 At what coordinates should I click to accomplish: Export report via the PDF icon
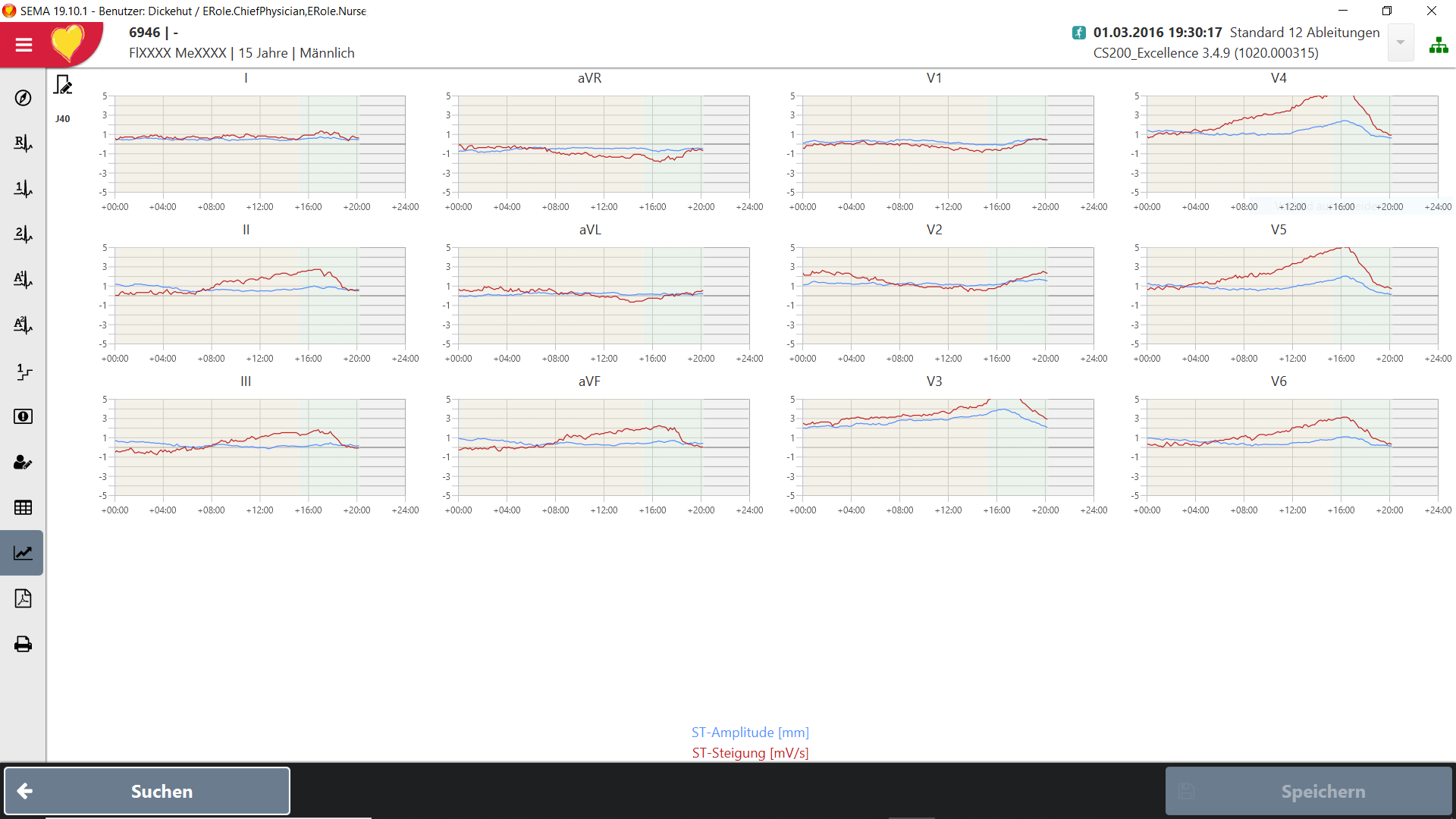[x=23, y=598]
